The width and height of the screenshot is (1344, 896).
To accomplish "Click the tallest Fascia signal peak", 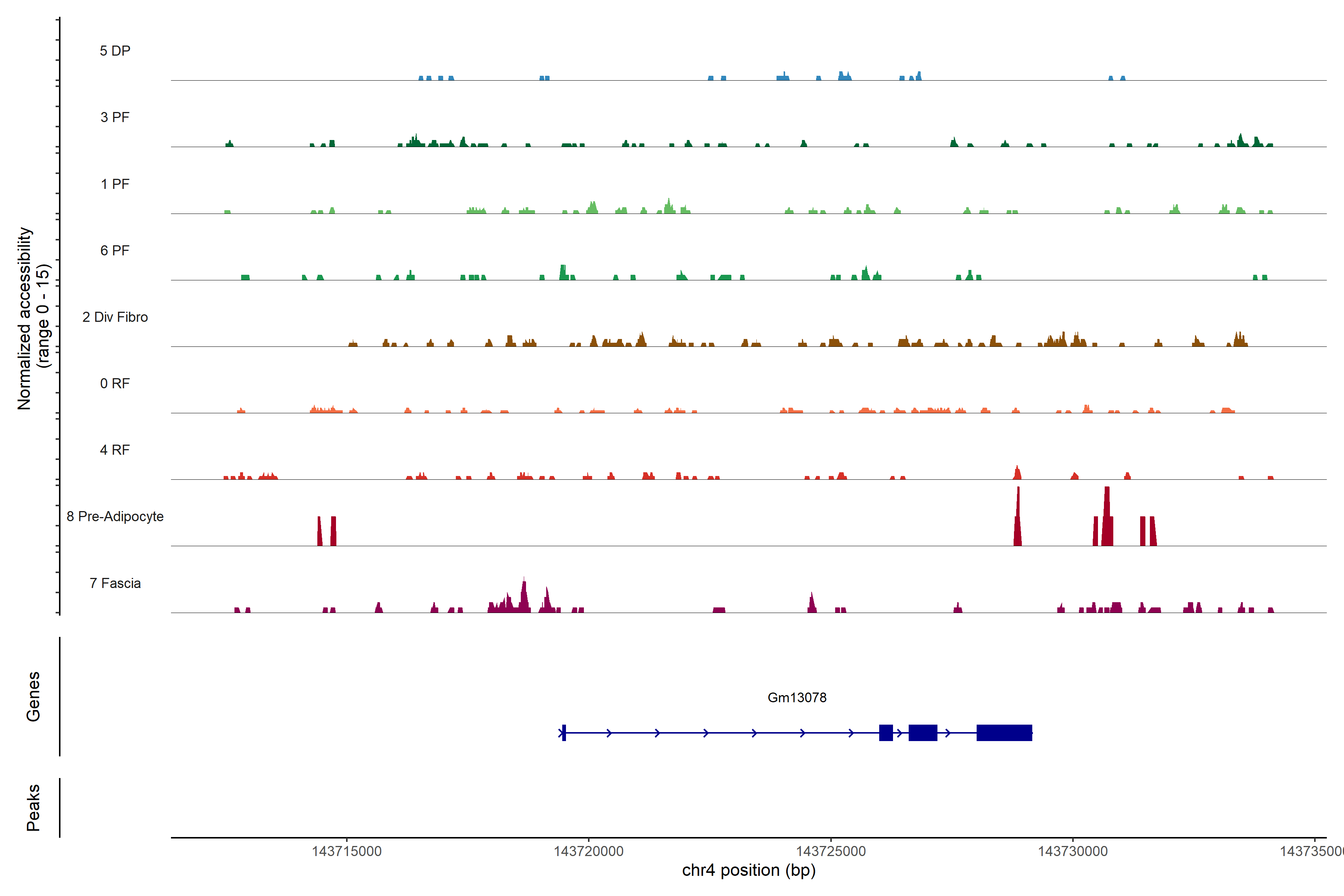I will click(524, 594).
